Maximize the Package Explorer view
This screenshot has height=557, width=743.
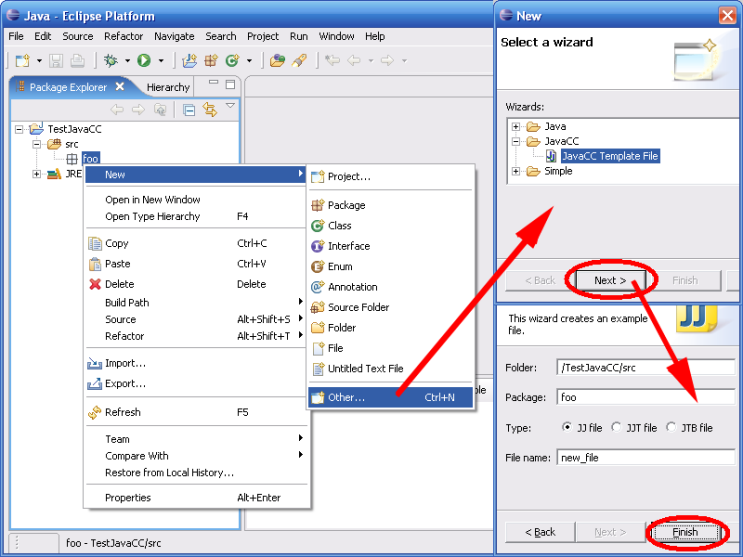coord(230,84)
